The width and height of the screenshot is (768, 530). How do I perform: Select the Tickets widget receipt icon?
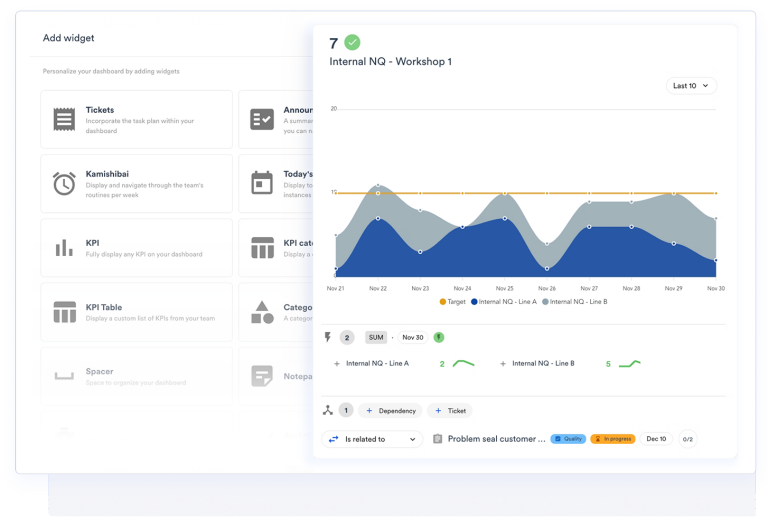click(64, 119)
